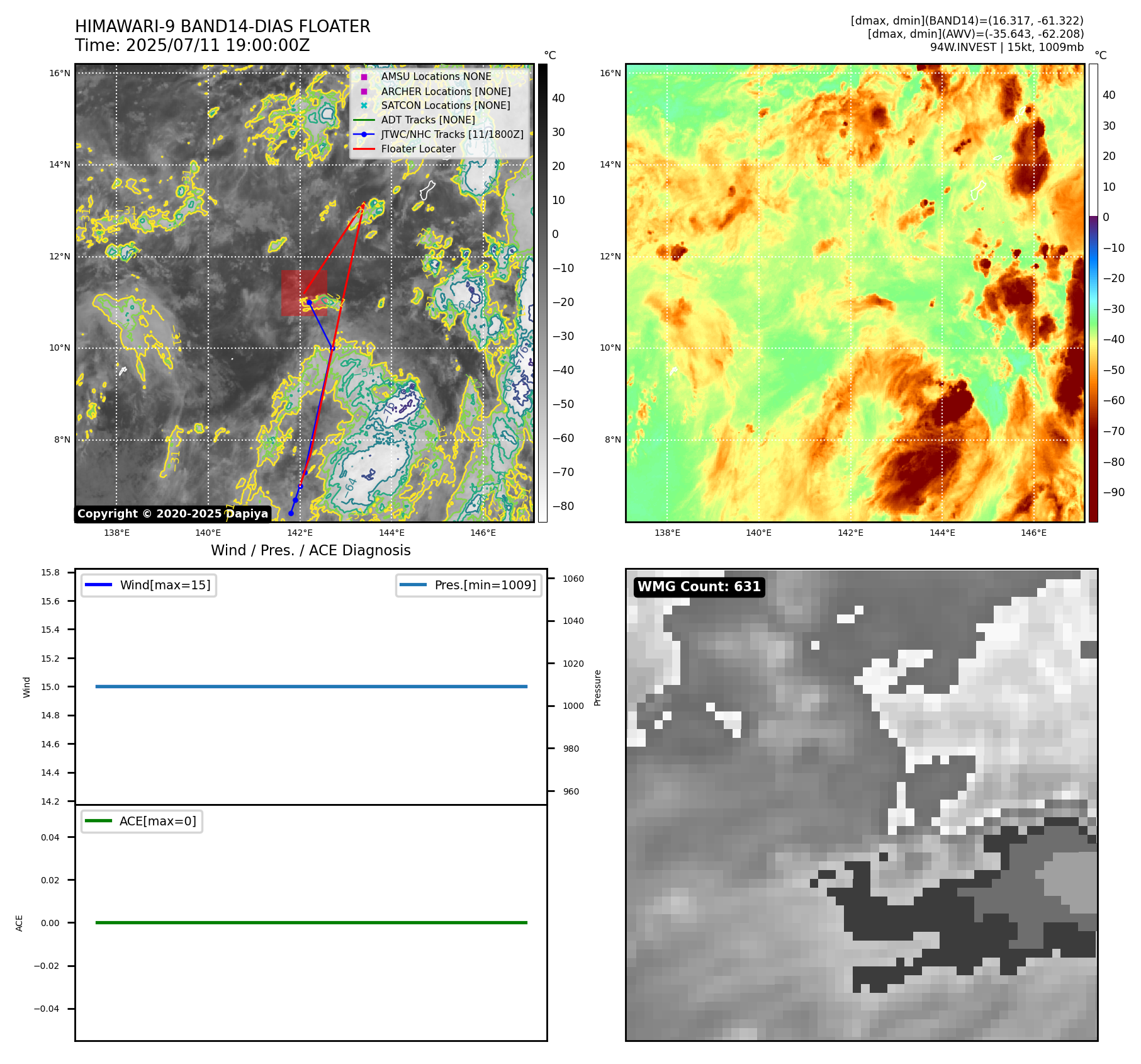Click the WMG Count: 631 label
The height and width of the screenshot is (1064, 1141).
click(x=699, y=587)
